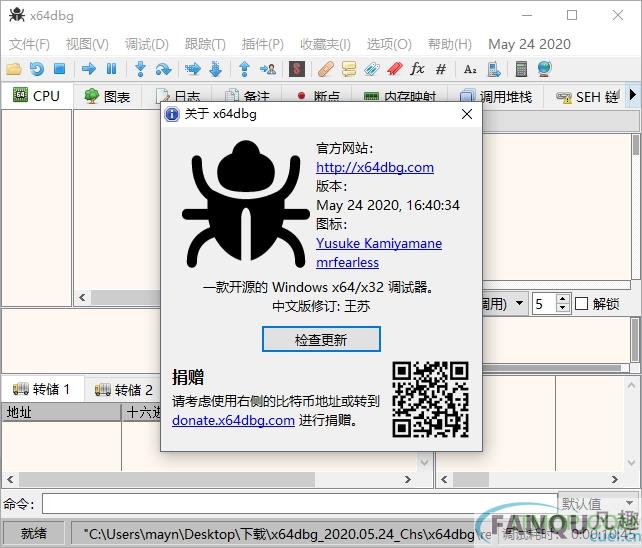
Task: Click the Trace into icon
Action: [x=192, y=69]
